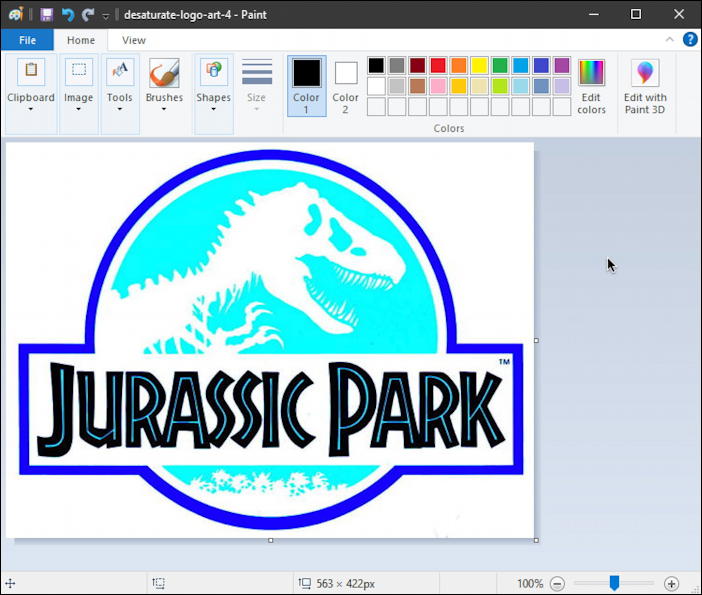Image resolution: width=702 pixels, height=595 pixels.
Task: Undo the last action
Action: click(68, 14)
